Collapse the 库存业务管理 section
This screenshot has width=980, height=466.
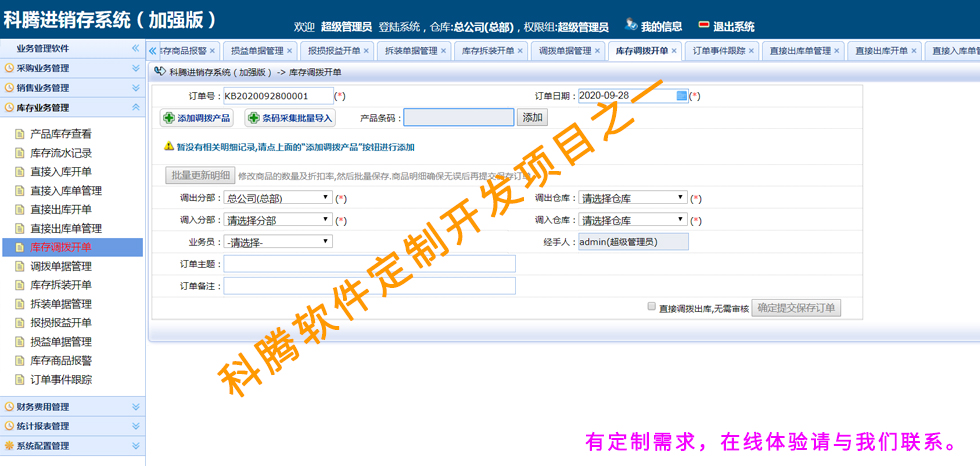point(136,107)
